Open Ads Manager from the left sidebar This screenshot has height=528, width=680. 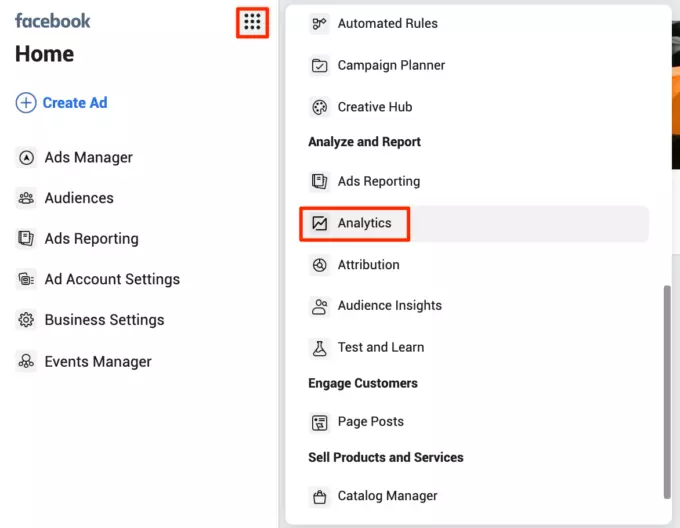[88, 157]
